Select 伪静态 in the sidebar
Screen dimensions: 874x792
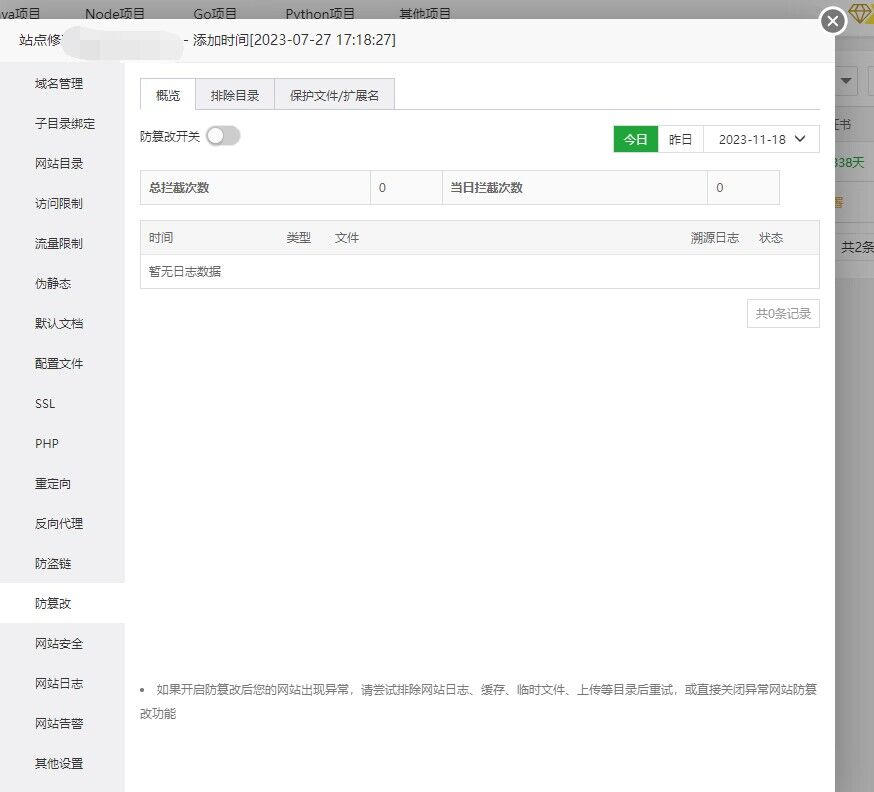point(53,284)
